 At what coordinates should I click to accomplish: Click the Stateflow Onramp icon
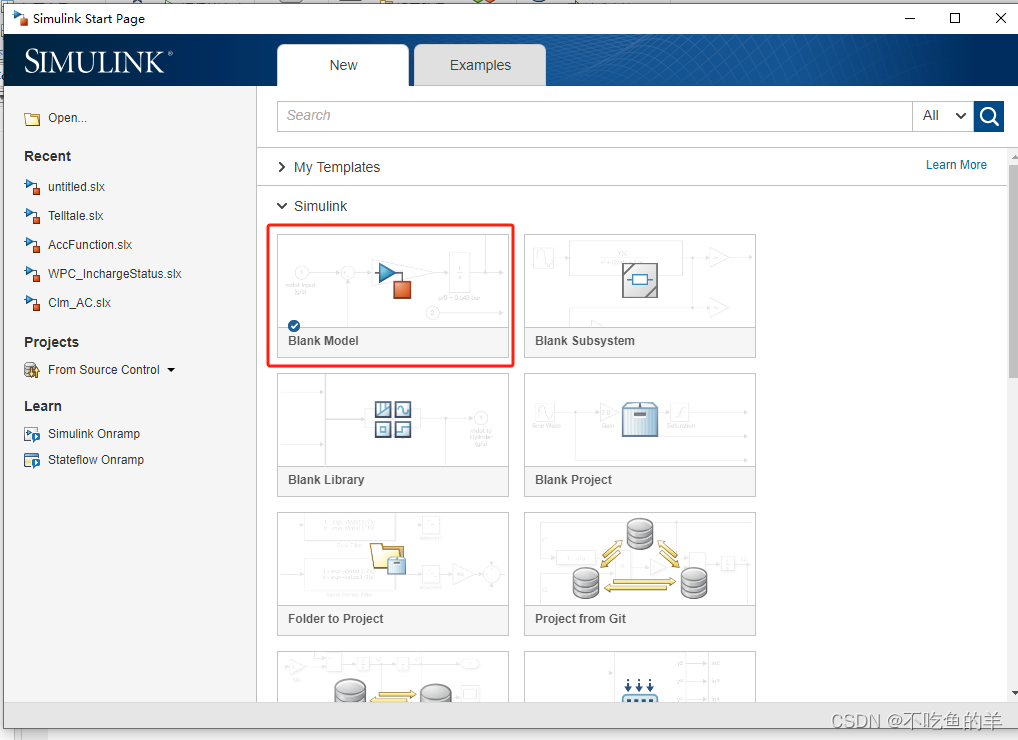(32, 460)
